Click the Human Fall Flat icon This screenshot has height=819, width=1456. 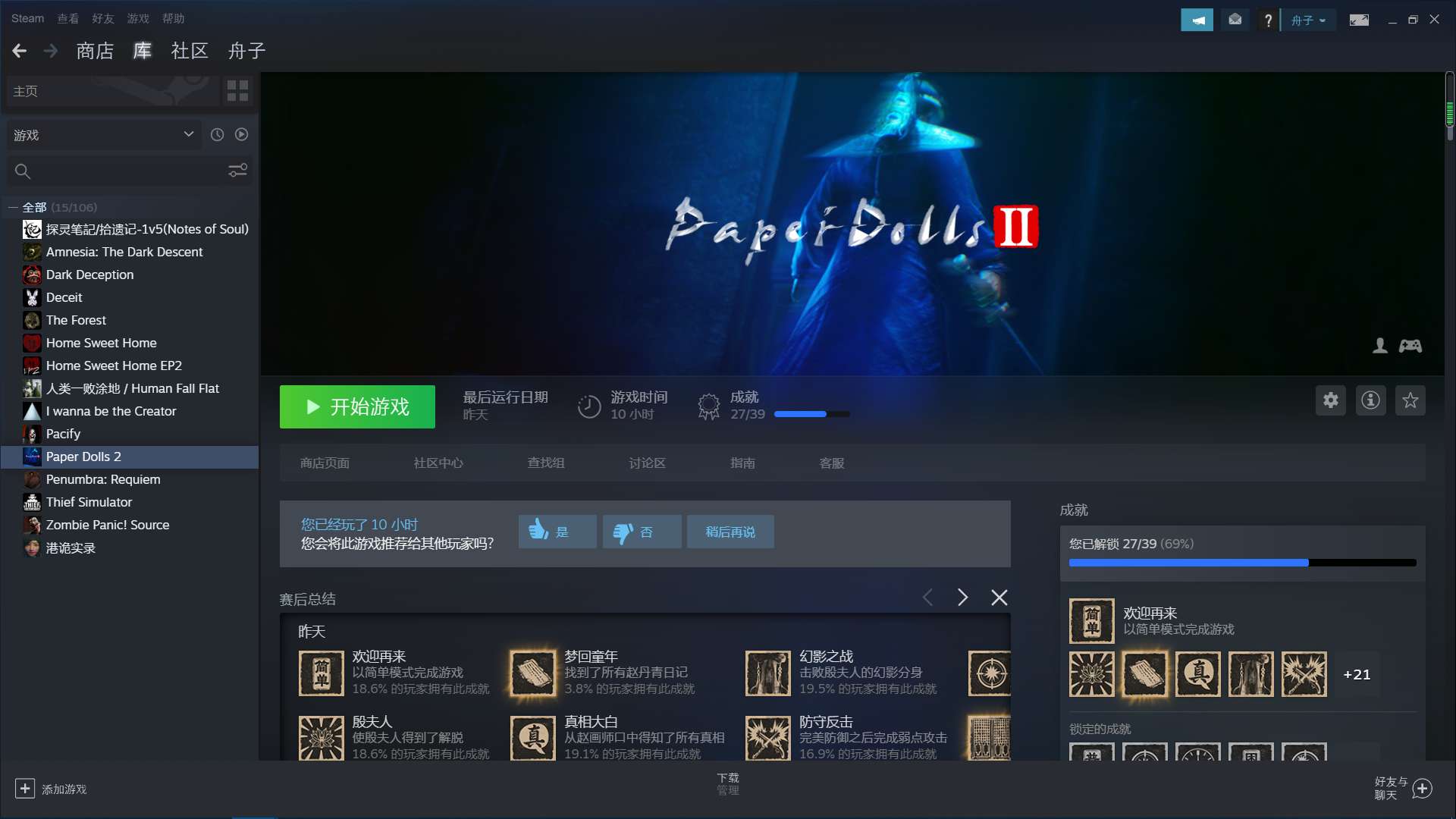[x=32, y=388]
